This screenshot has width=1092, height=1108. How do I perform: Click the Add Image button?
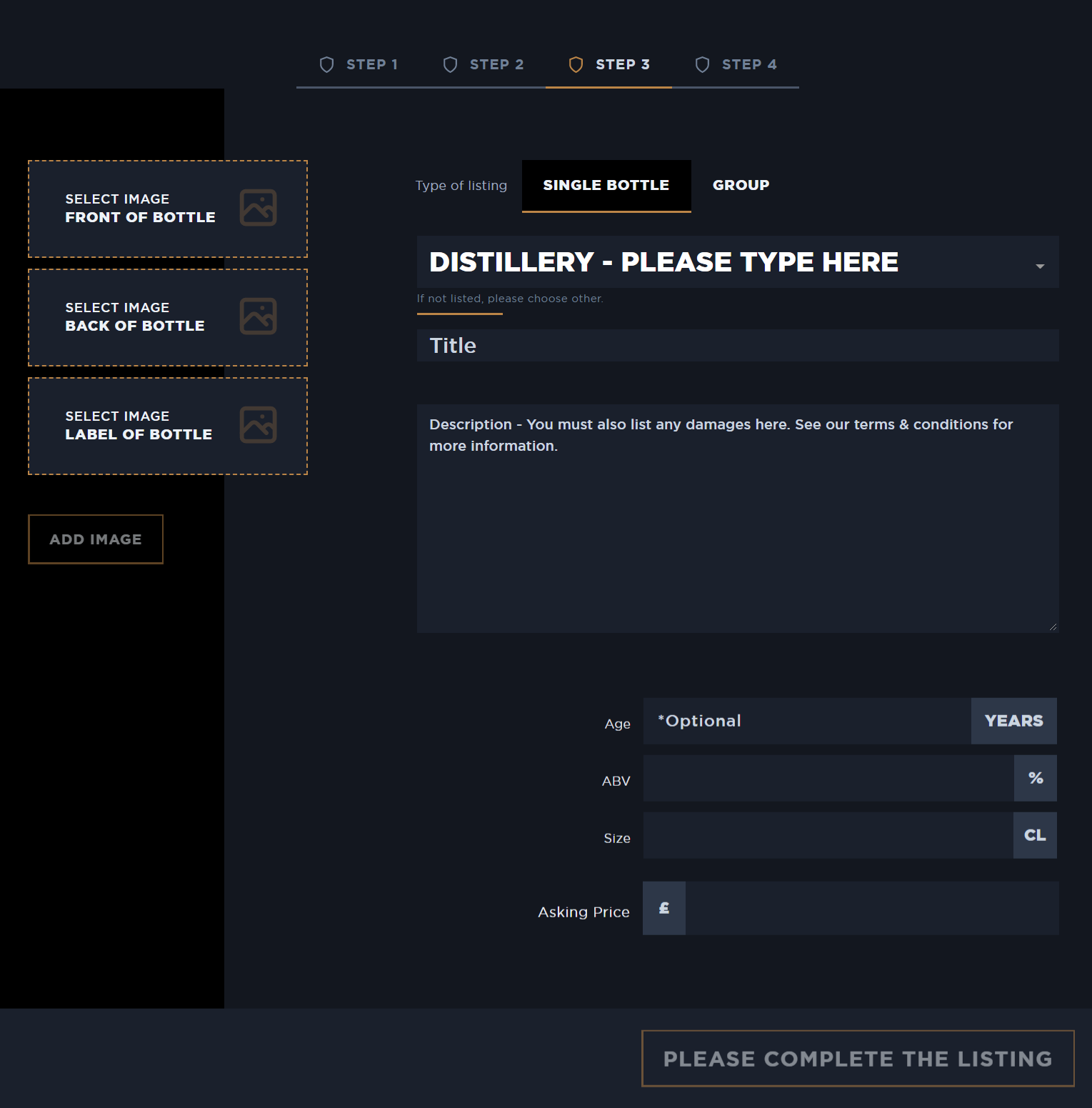pos(95,539)
